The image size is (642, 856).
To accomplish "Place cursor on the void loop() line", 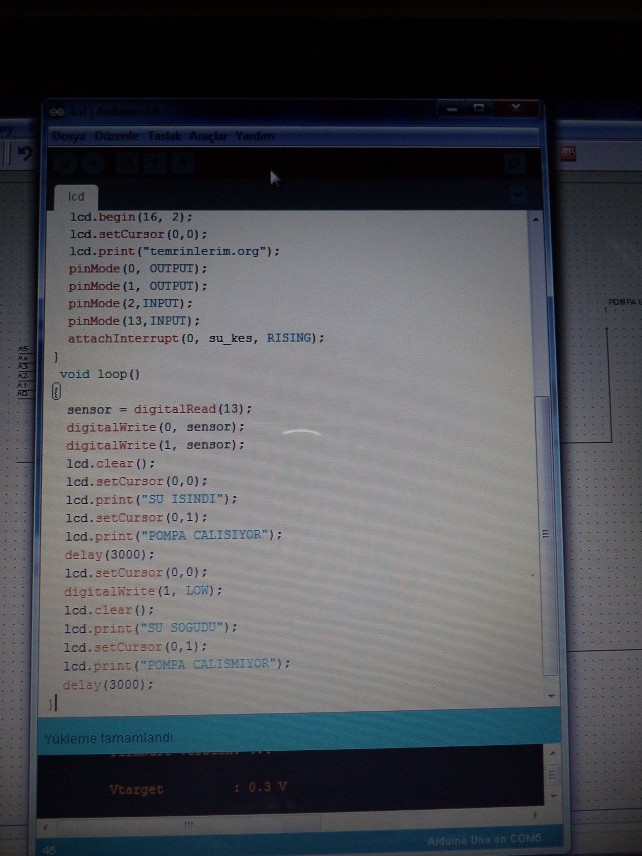I will pos(100,374).
